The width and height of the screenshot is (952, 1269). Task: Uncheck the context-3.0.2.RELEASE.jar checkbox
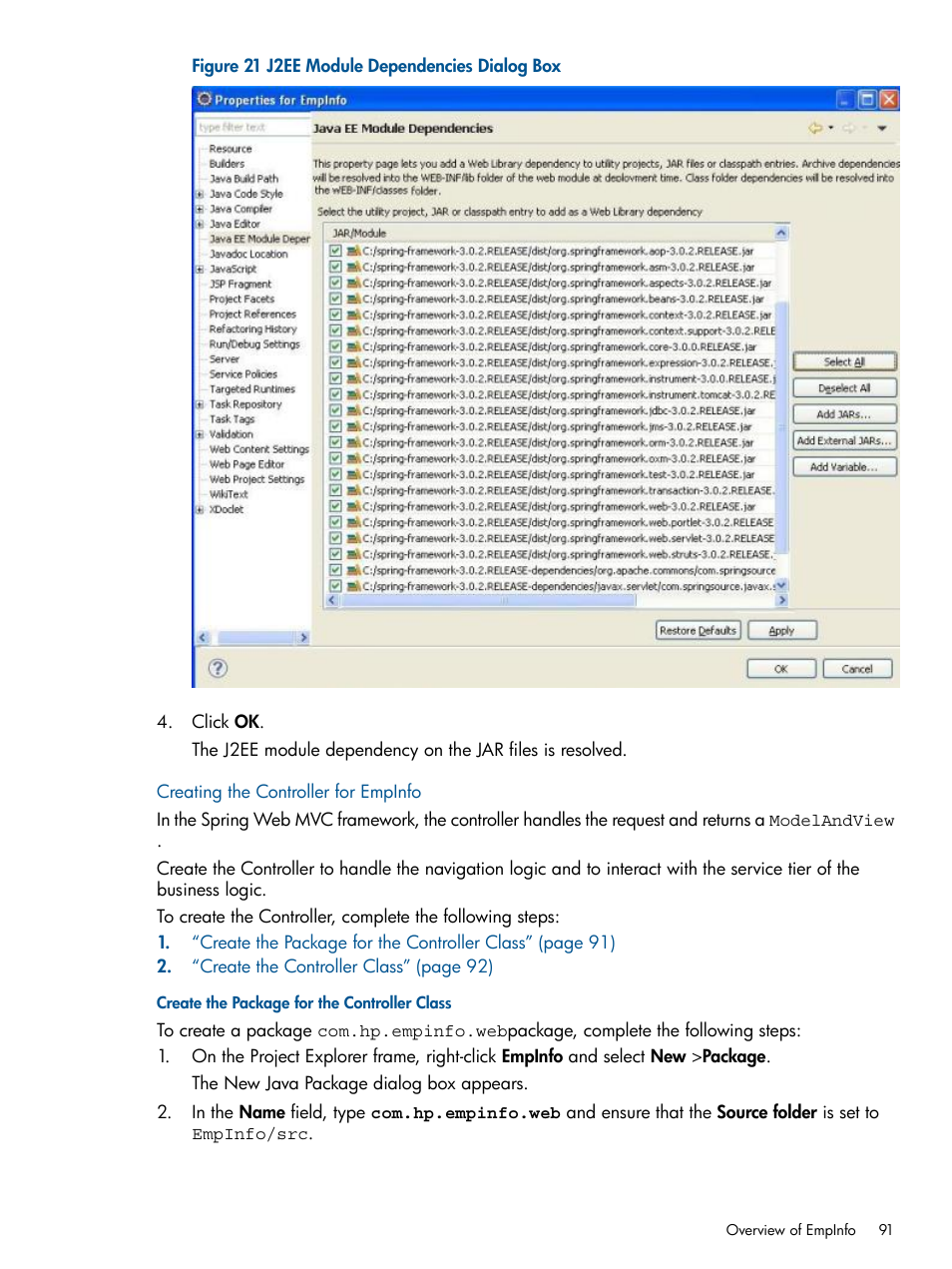pyautogui.click(x=335, y=316)
